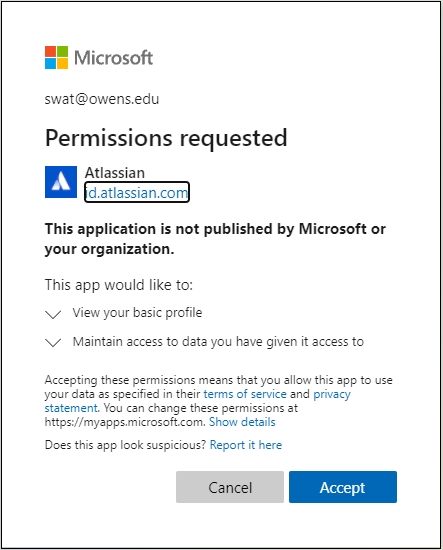443x550 pixels.
Task: Click the Permissions requested heading
Action: pyautogui.click(x=166, y=138)
